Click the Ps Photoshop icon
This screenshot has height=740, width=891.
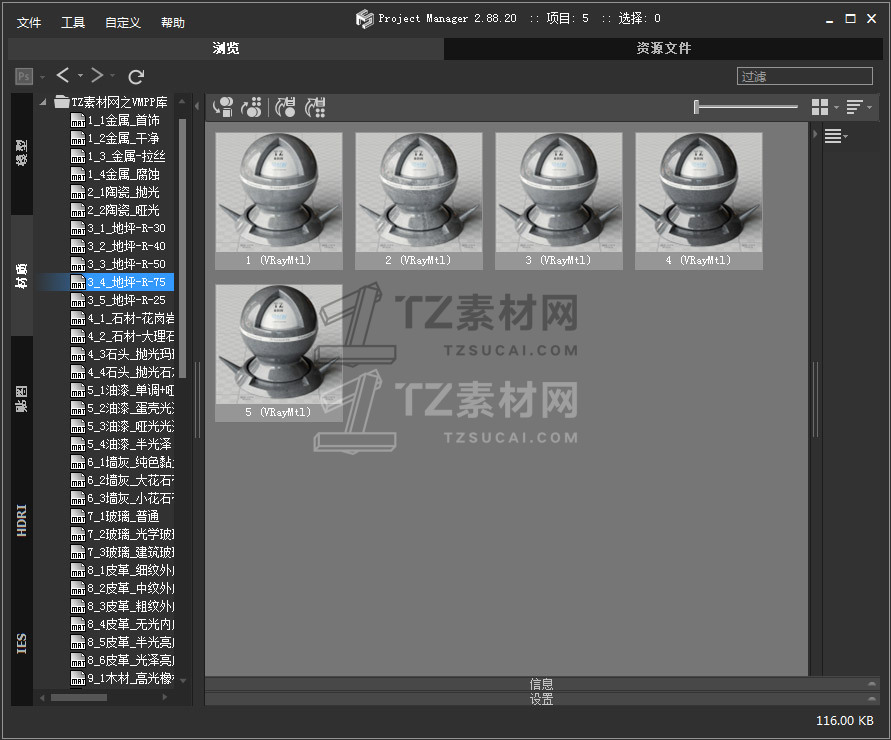pyautogui.click(x=24, y=76)
